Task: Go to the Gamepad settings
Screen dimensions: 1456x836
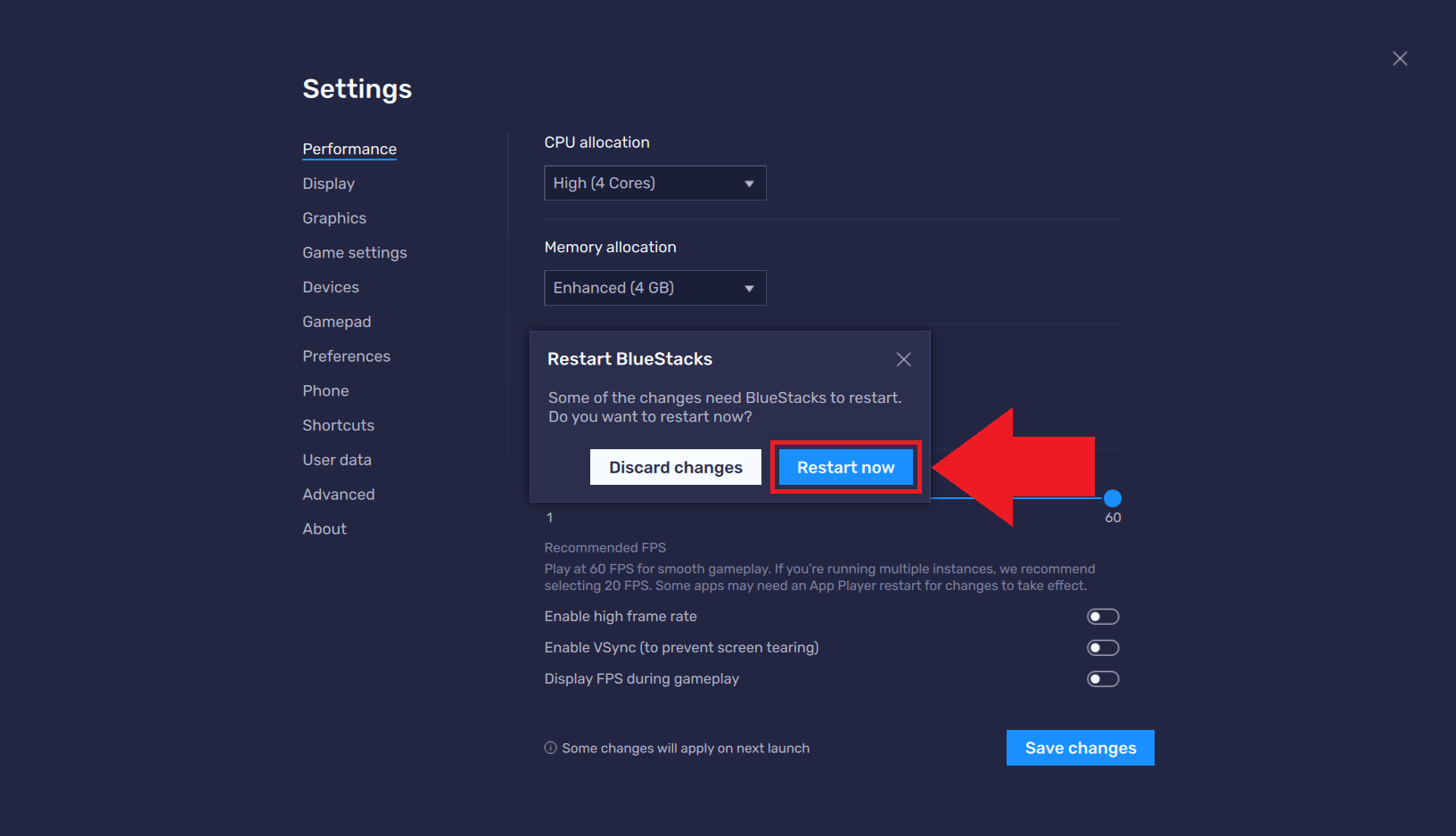Action: [x=336, y=321]
